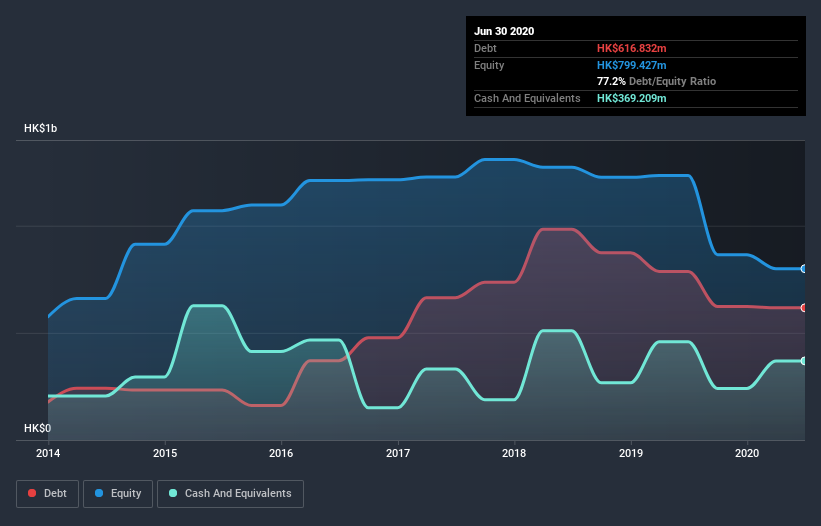The height and width of the screenshot is (526, 821).
Task: Click the HK$799.427m equity value
Action: [x=631, y=65]
